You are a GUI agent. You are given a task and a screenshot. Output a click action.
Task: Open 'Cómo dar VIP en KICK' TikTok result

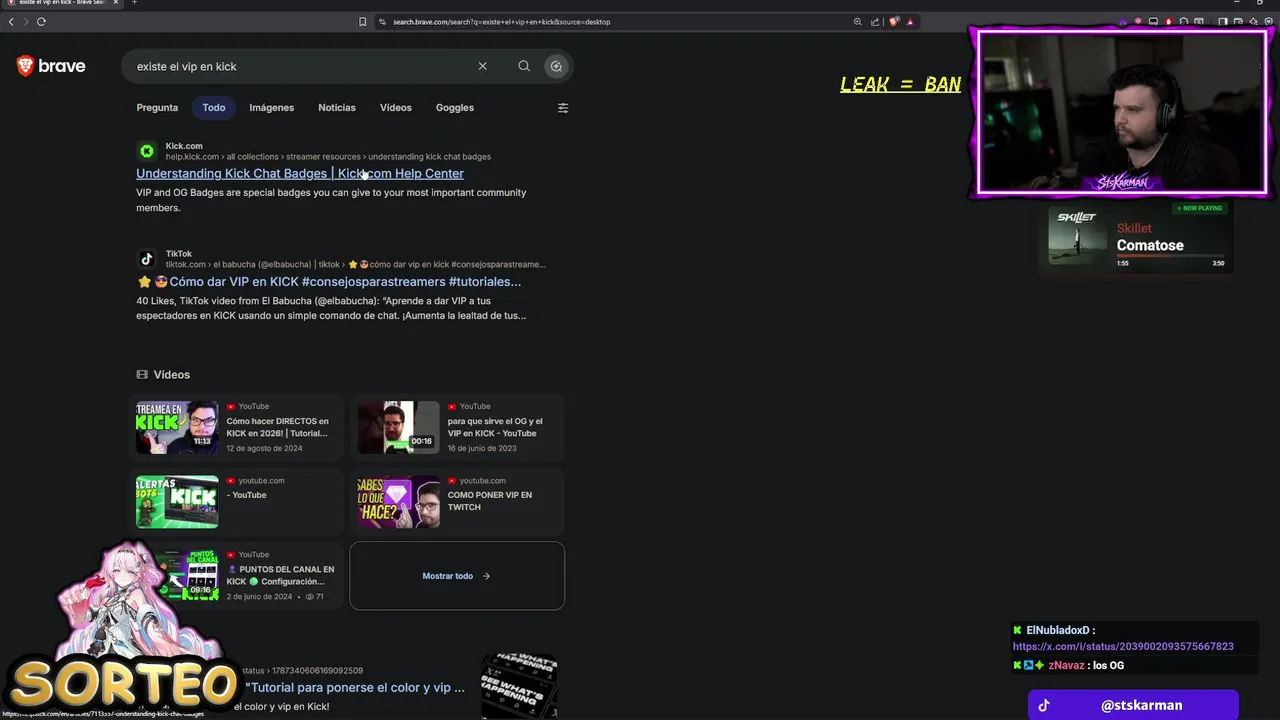(329, 281)
